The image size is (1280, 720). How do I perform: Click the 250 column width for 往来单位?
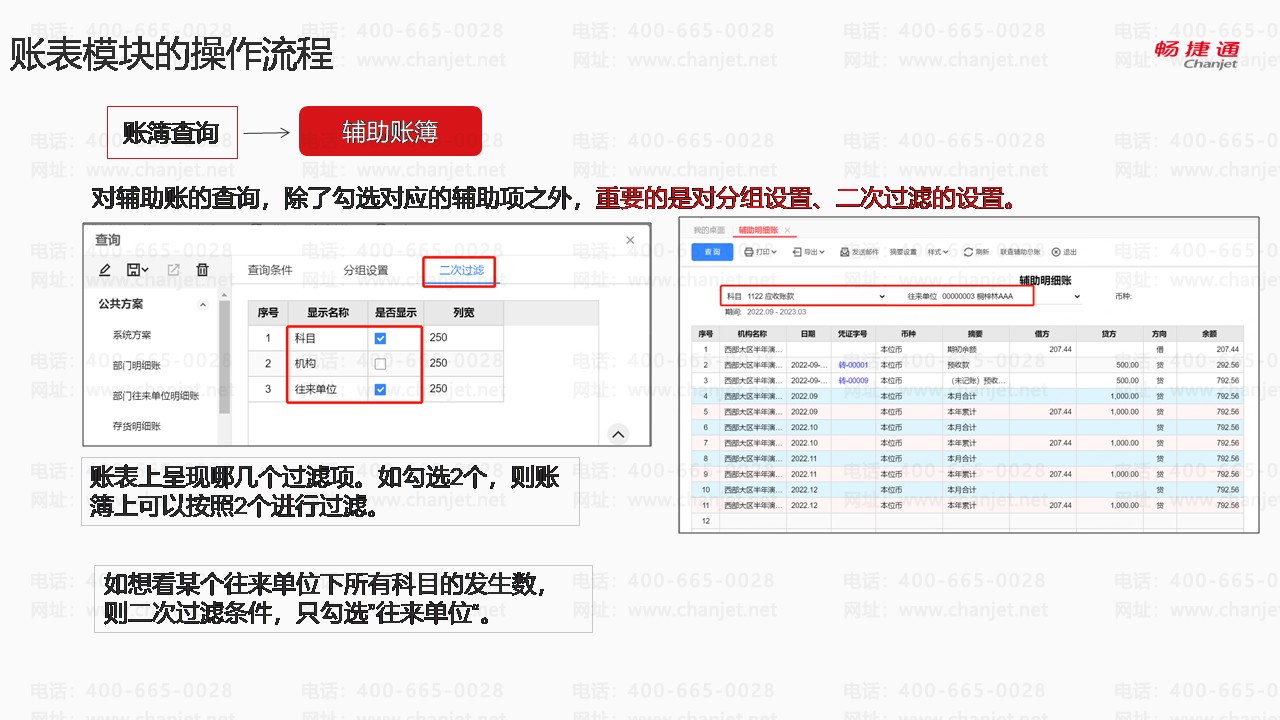[x=464, y=389]
